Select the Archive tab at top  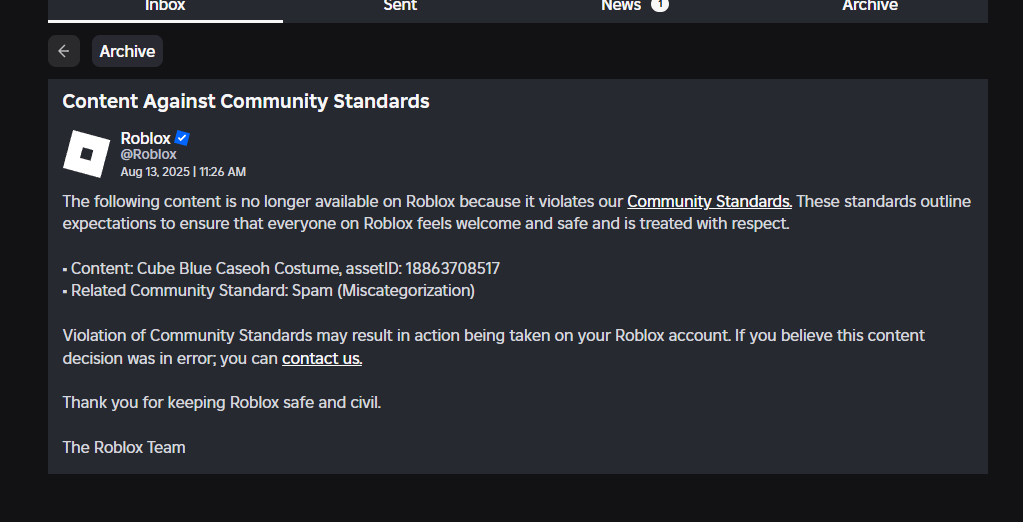869,6
